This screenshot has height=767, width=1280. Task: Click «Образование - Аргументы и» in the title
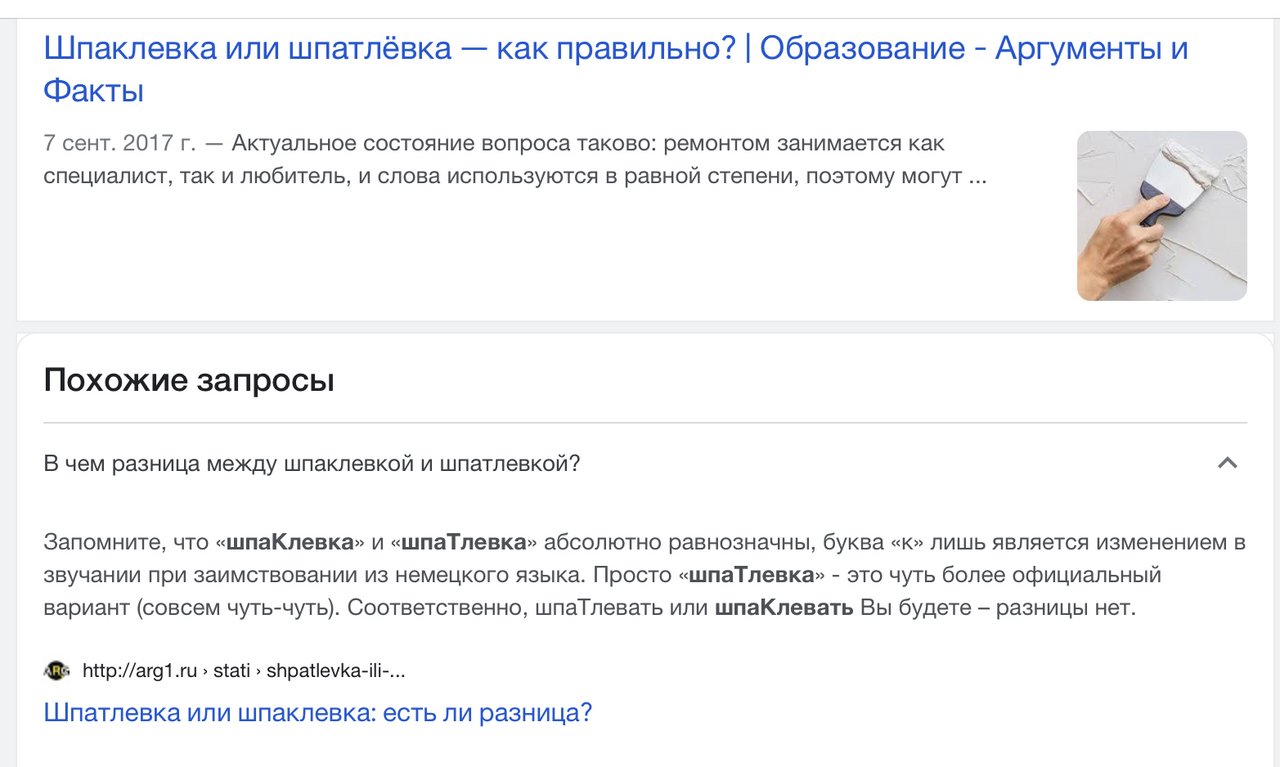click(975, 49)
